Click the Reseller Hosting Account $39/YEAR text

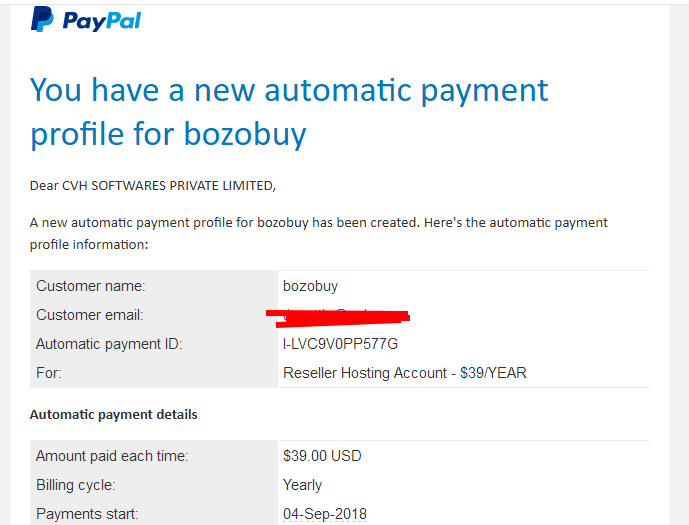pos(405,373)
